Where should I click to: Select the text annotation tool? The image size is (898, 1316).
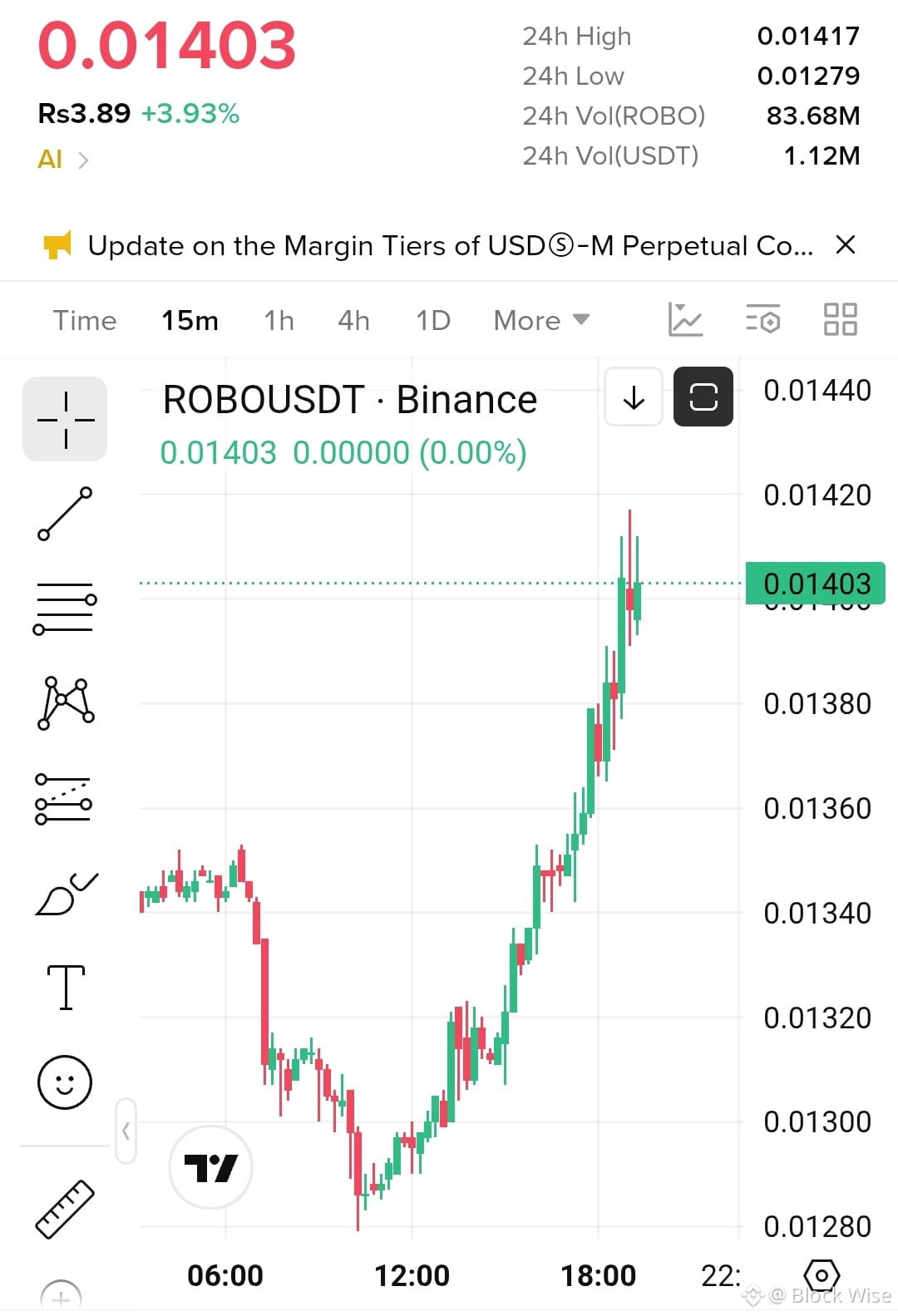pyautogui.click(x=66, y=988)
